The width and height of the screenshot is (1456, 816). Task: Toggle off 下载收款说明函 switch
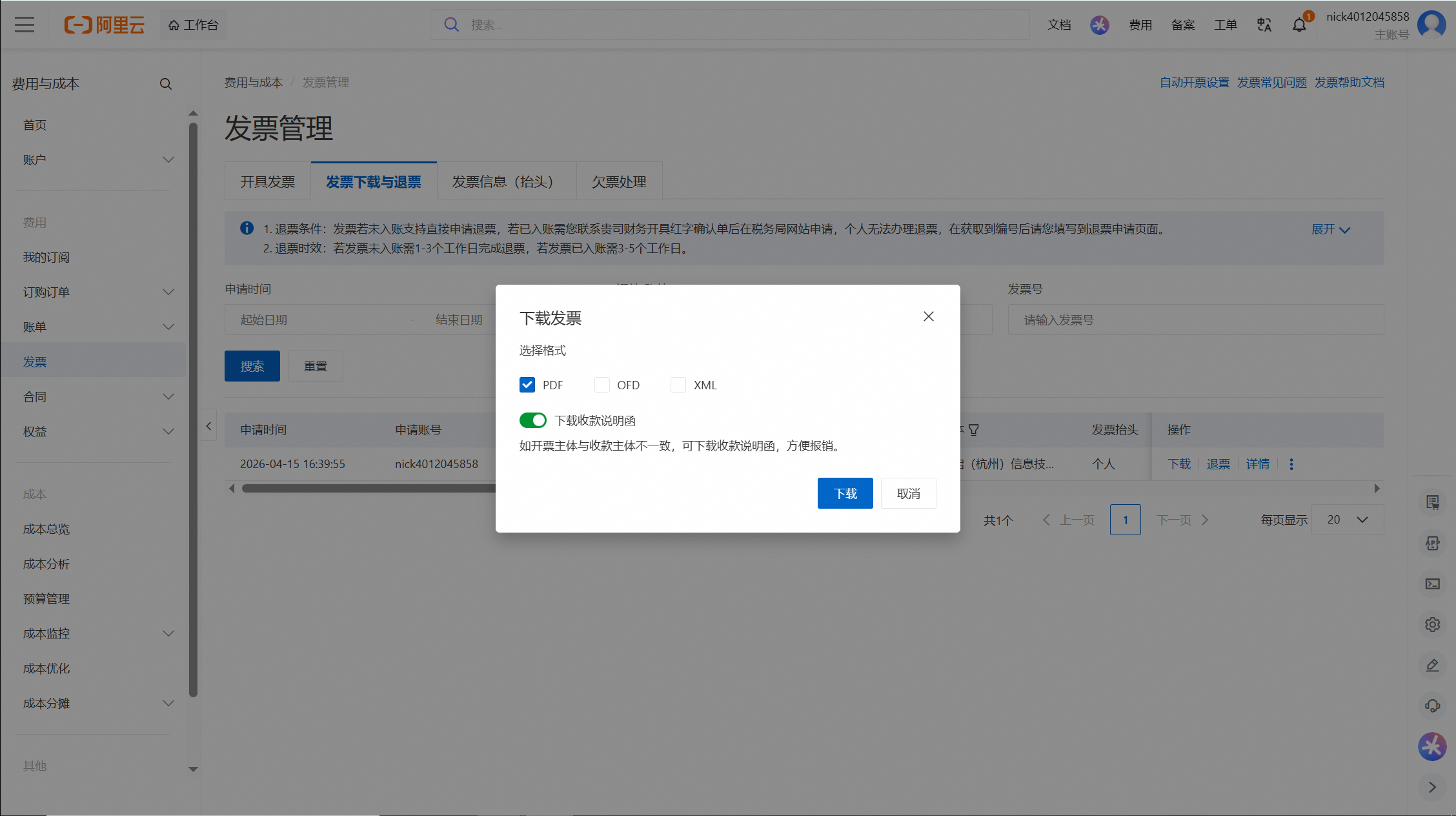click(x=533, y=420)
